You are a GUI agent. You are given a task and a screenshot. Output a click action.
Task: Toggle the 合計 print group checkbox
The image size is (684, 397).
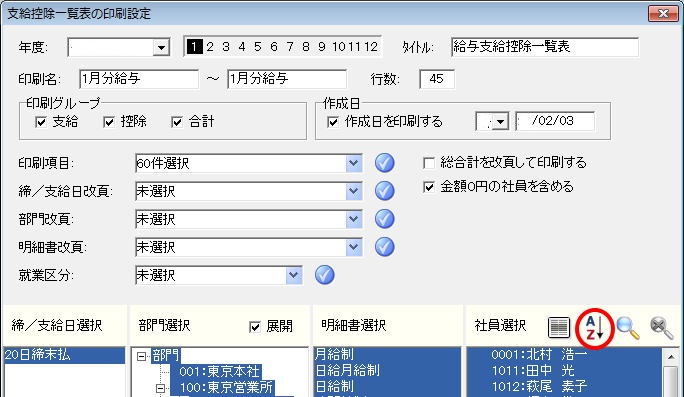tap(177, 122)
